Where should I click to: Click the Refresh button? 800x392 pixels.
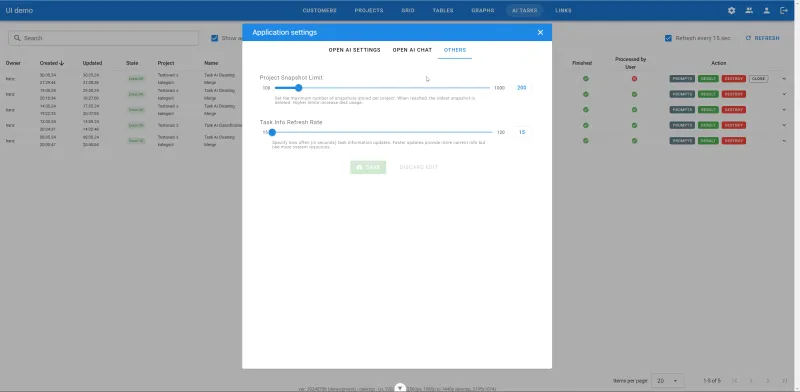point(763,38)
